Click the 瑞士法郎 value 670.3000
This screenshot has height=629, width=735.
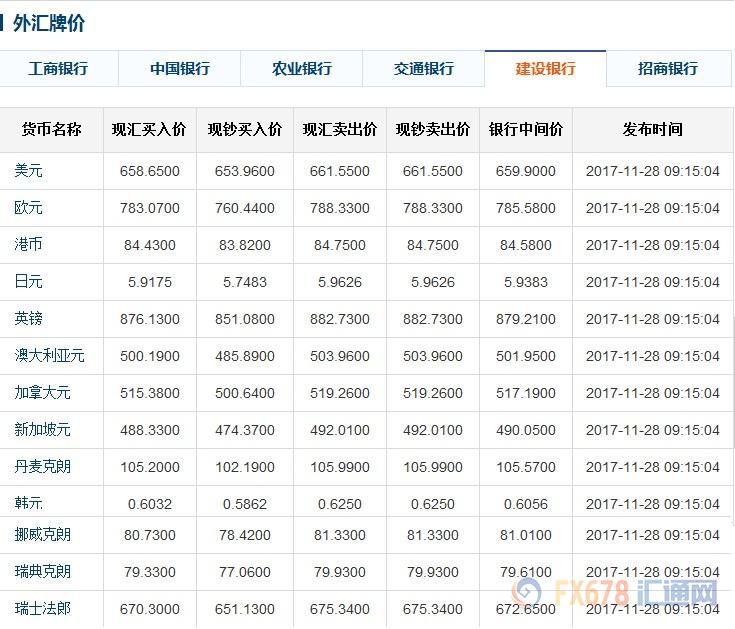[x=150, y=609]
